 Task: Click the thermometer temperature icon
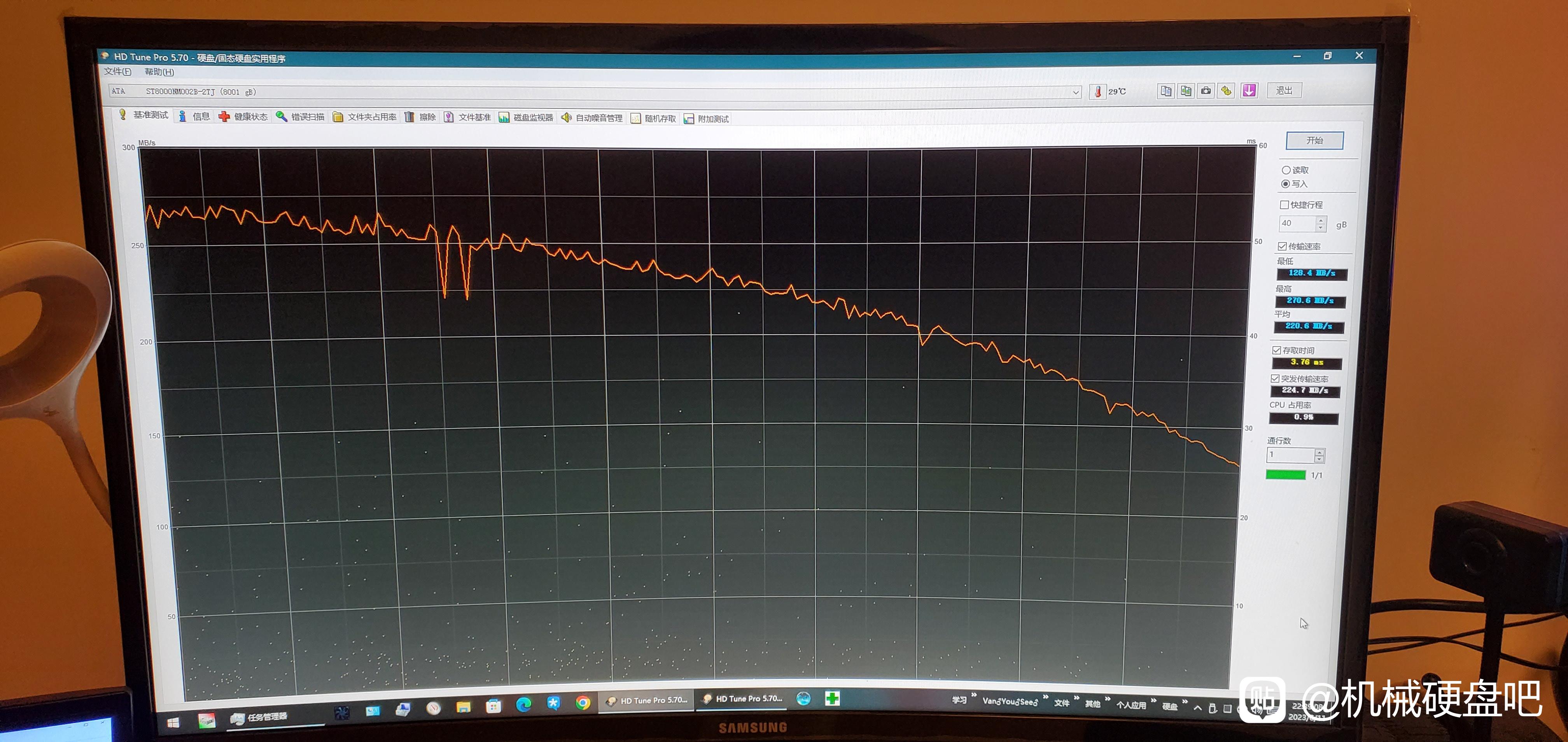pyautogui.click(x=1097, y=91)
